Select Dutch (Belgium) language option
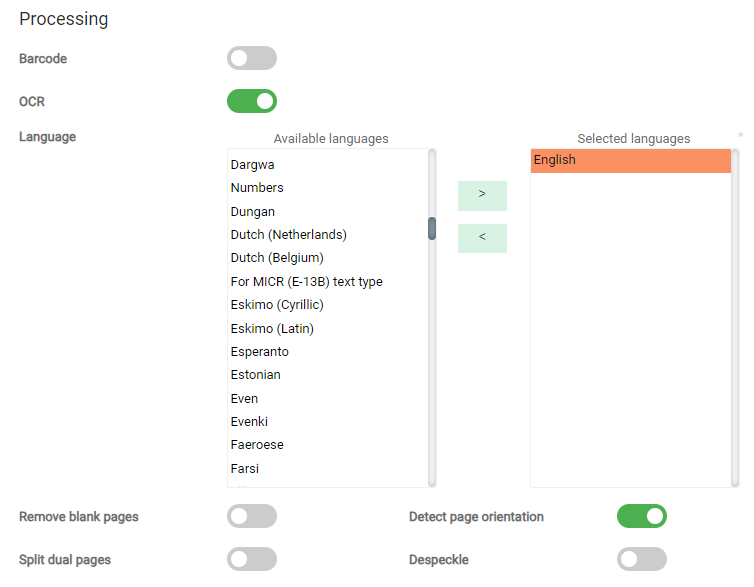The width and height of the screenshot is (754, 587). point(277,258)
